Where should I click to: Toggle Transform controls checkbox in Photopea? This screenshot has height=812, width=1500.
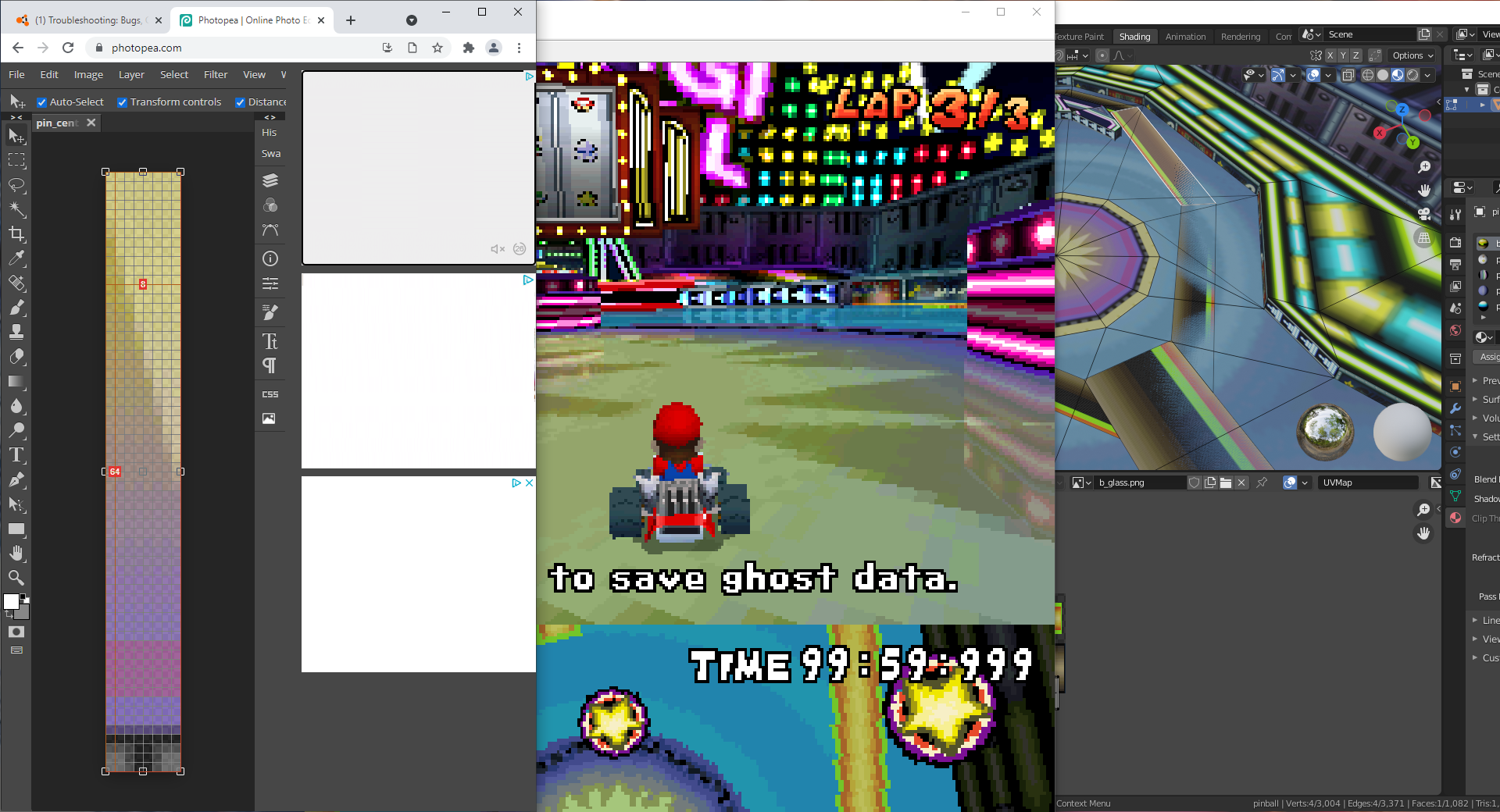(x=123, y=102)
